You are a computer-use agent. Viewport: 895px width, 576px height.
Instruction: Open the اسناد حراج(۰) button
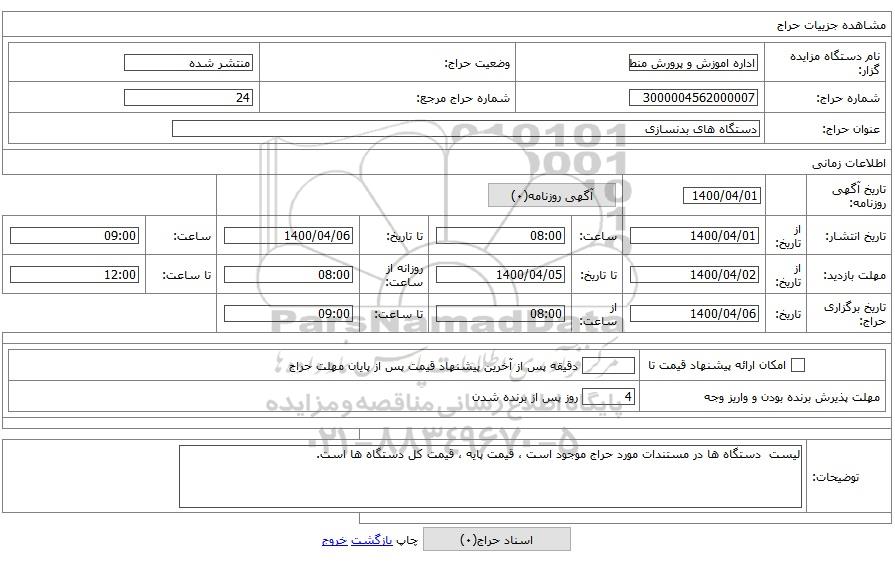tap(497, 539)
